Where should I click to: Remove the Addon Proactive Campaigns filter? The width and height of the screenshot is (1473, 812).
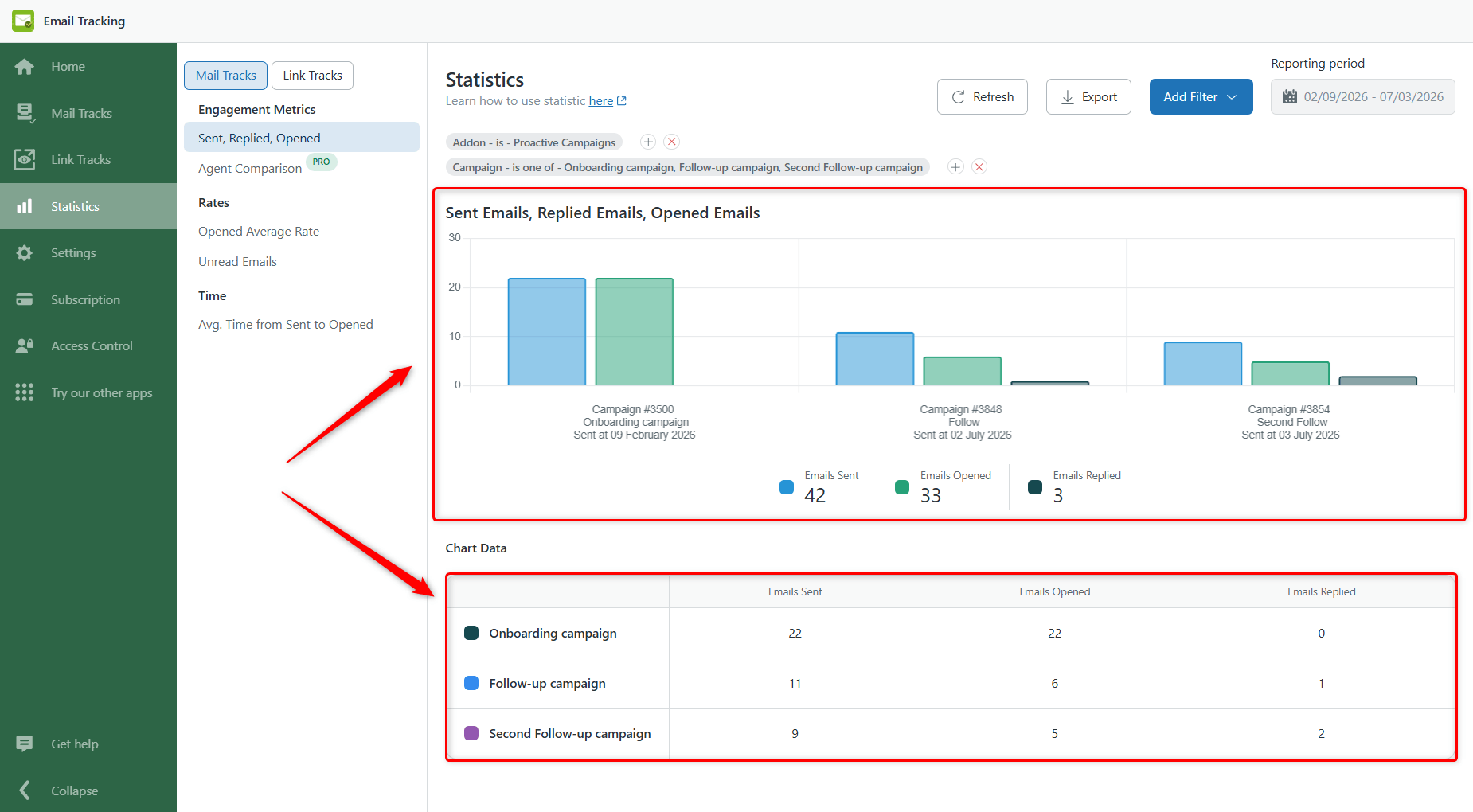click(x=672, y=142)
